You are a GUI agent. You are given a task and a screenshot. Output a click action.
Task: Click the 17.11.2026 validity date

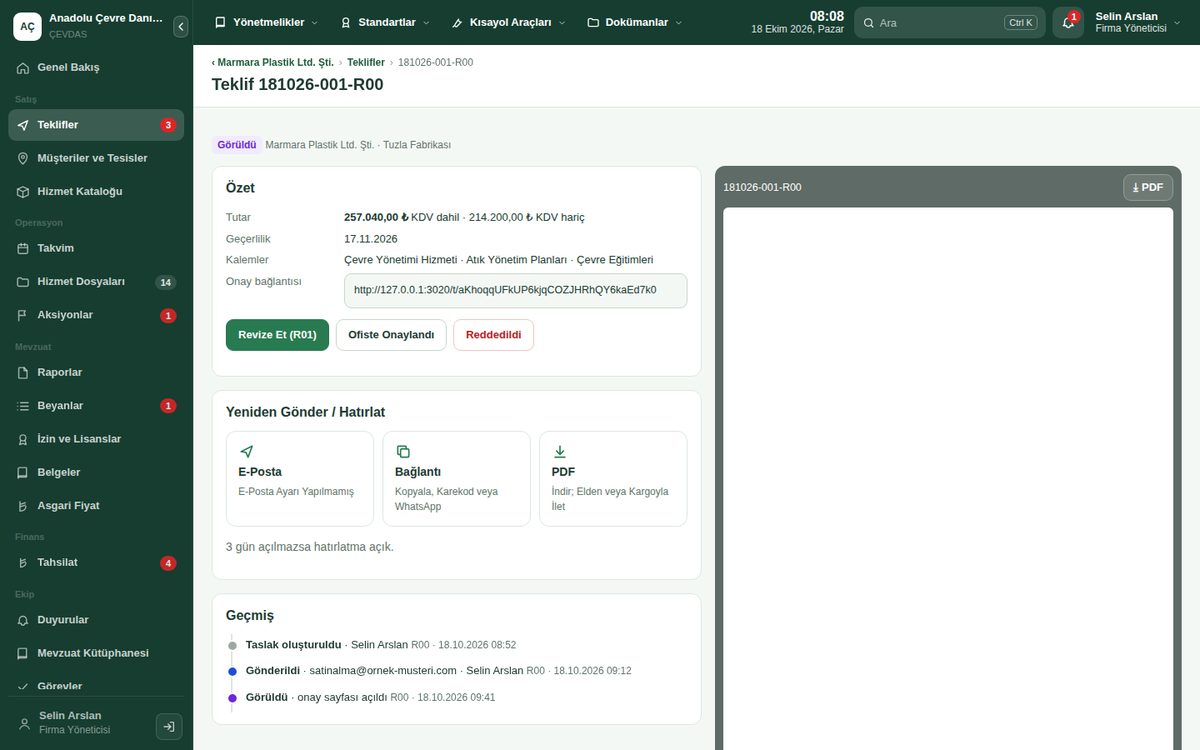point(371,239)
